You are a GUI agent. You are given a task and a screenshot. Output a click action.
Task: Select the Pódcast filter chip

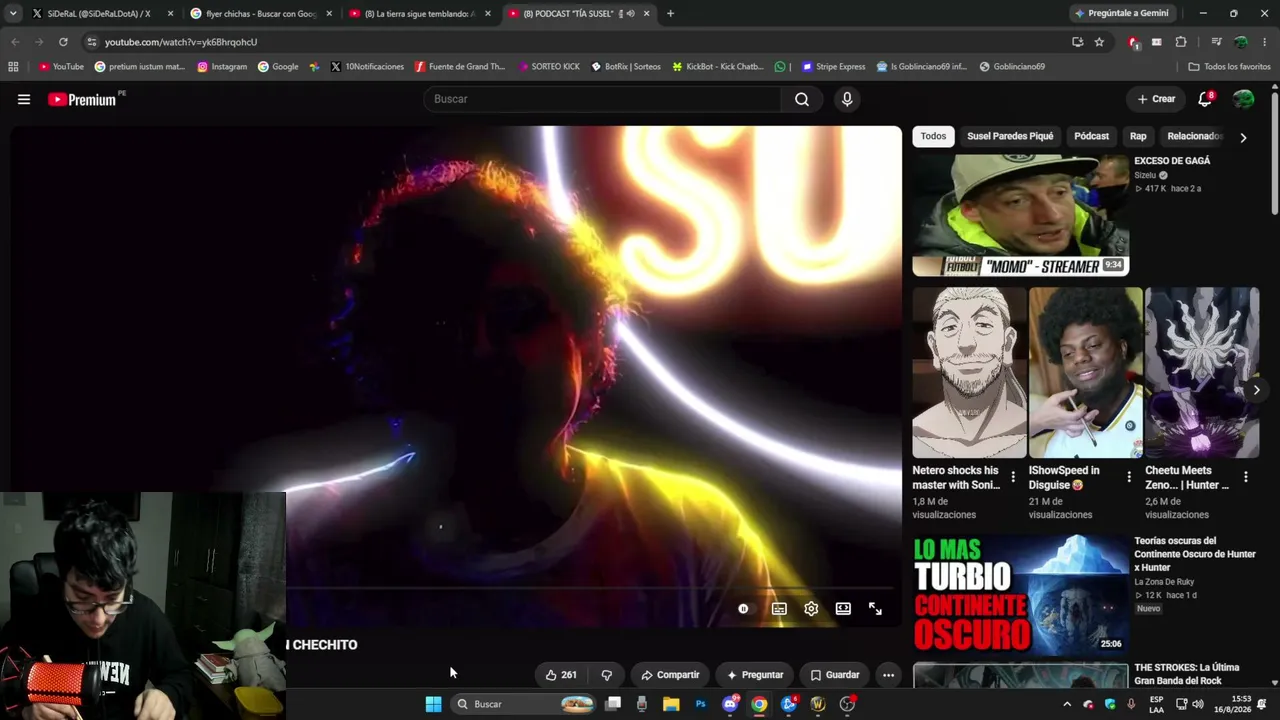pyautogui.click(x=1091, y=136)
